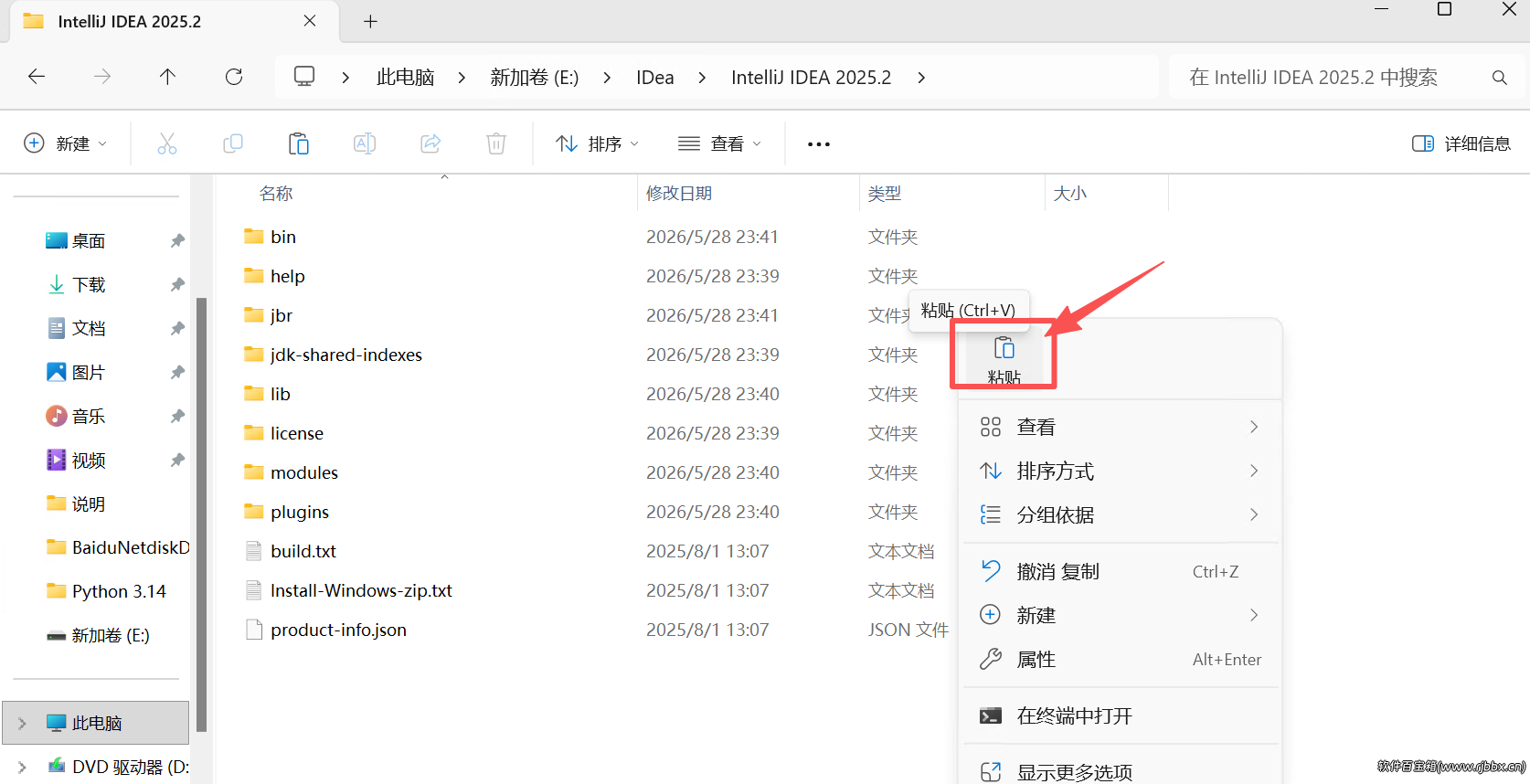Click IDea breadcrumb in address bar
Image resolution: width=1530 pixels, height=784 pixels.
(x=655, y=78)
